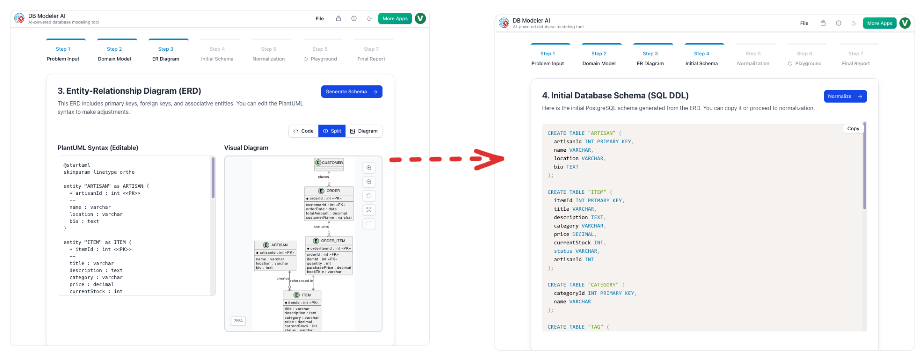
Task: Toggle dark mode moon icon in ERD screen
Action: (x=369, y=19)
